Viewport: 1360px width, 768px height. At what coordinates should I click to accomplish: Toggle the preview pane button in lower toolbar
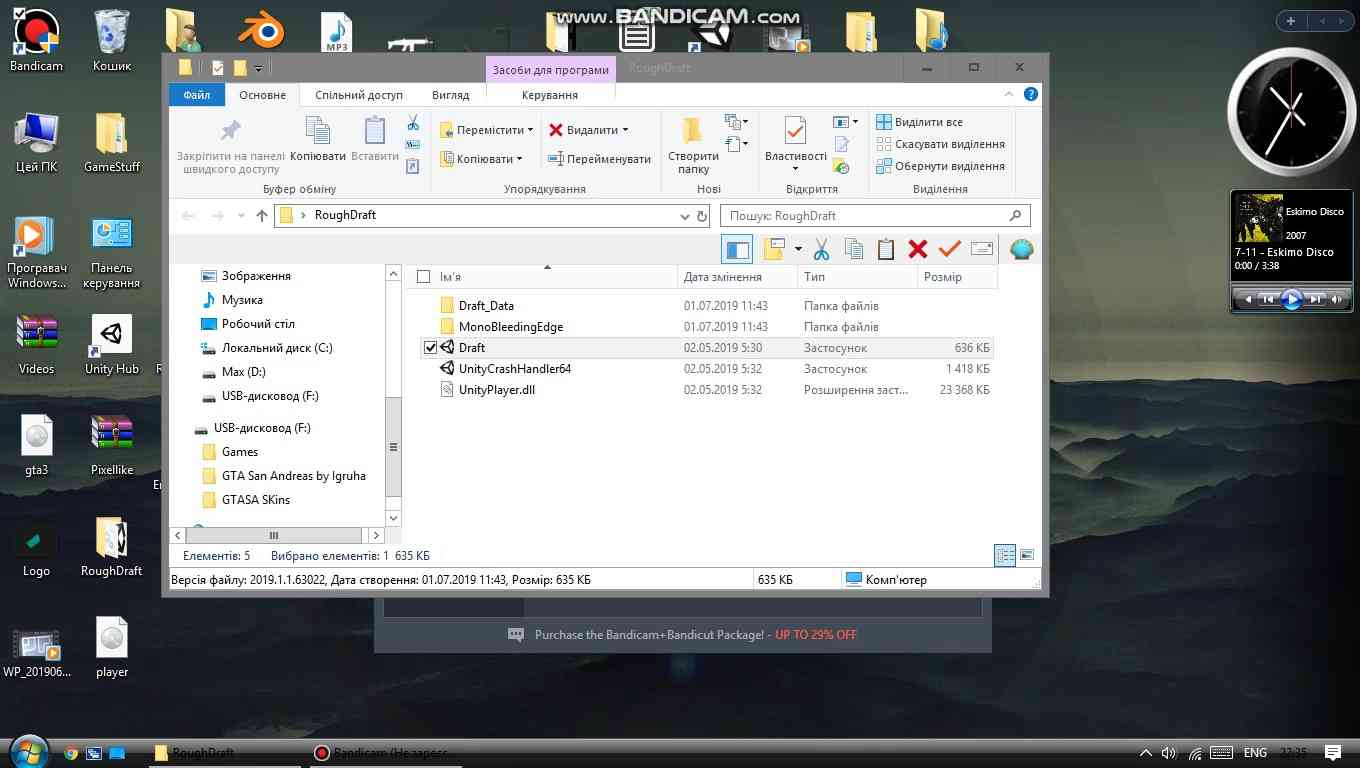tap(737, 249)
